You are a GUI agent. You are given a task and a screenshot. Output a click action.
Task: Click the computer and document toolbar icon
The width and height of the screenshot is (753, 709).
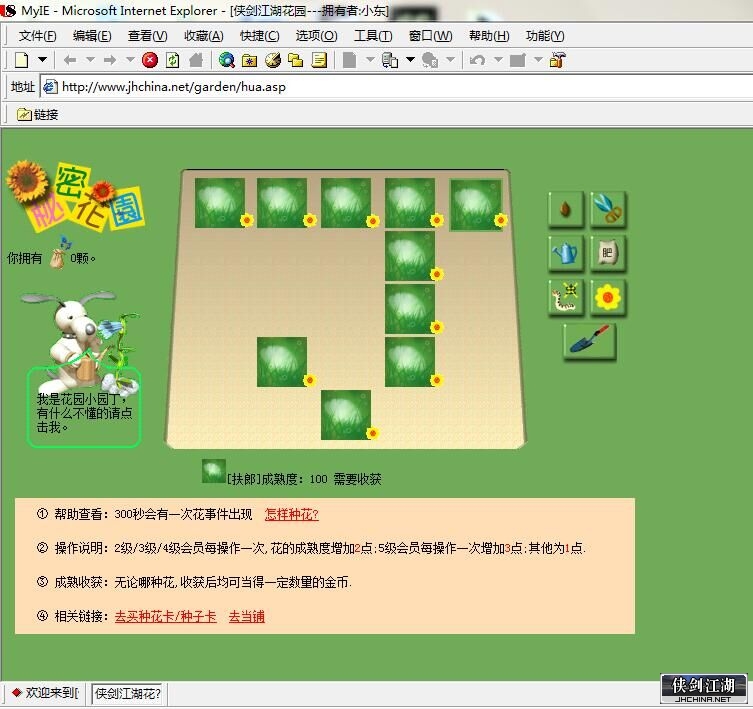pos(390,60)
